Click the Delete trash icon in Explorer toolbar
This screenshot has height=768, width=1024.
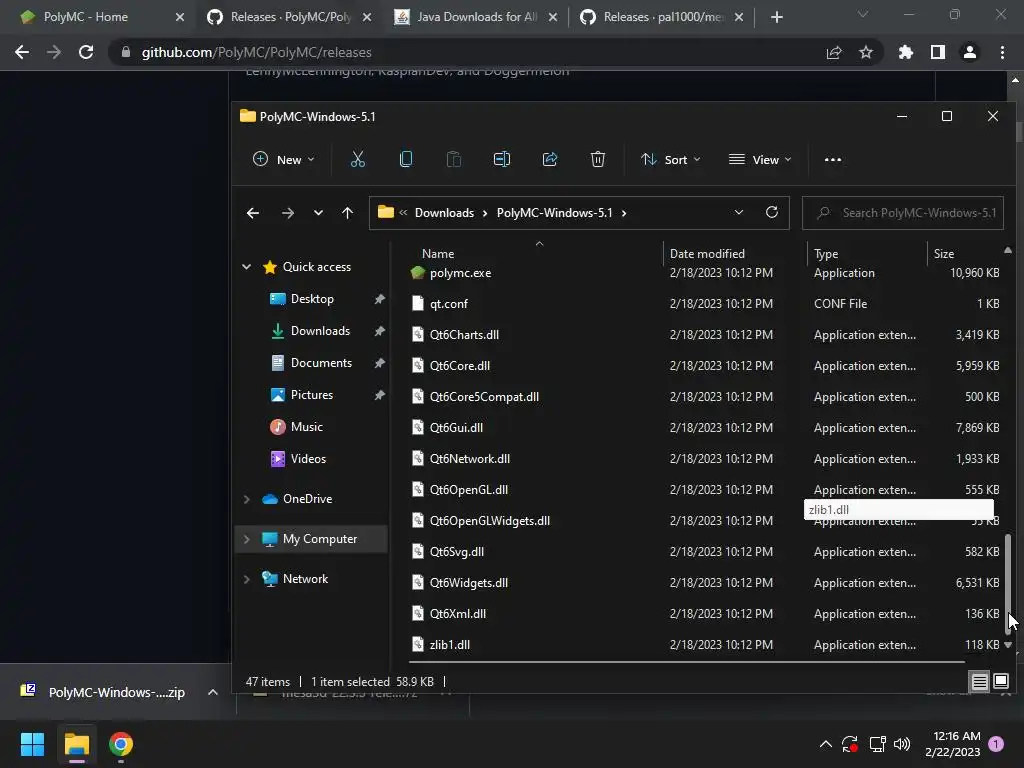coord(598,159)
